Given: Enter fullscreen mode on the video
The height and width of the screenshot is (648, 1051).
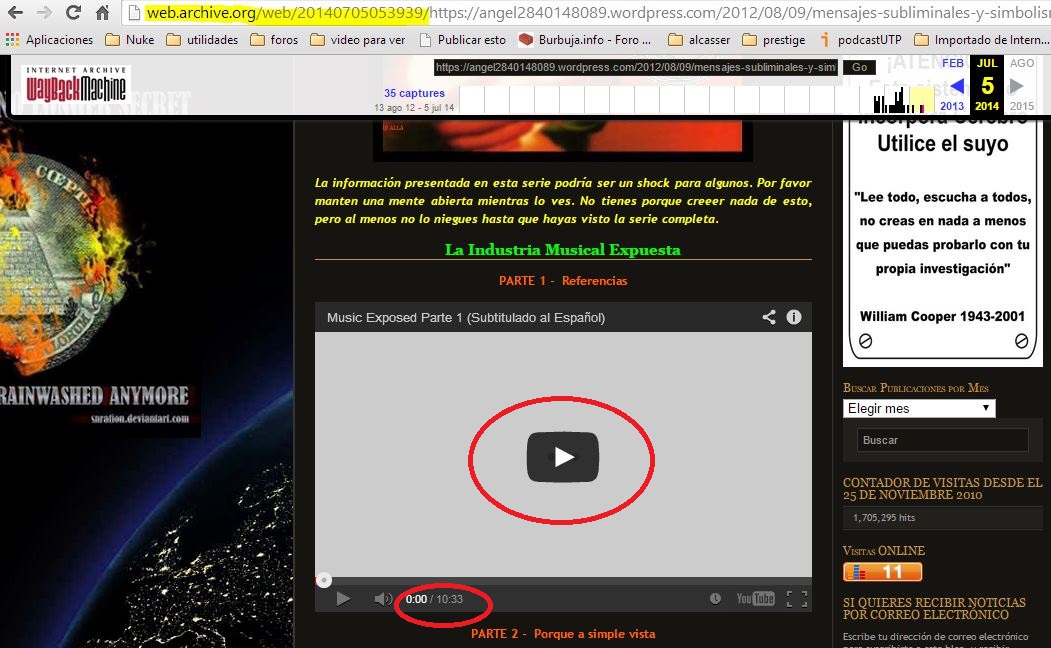Looking at the screenshot, I should click(x=796, y=599).
